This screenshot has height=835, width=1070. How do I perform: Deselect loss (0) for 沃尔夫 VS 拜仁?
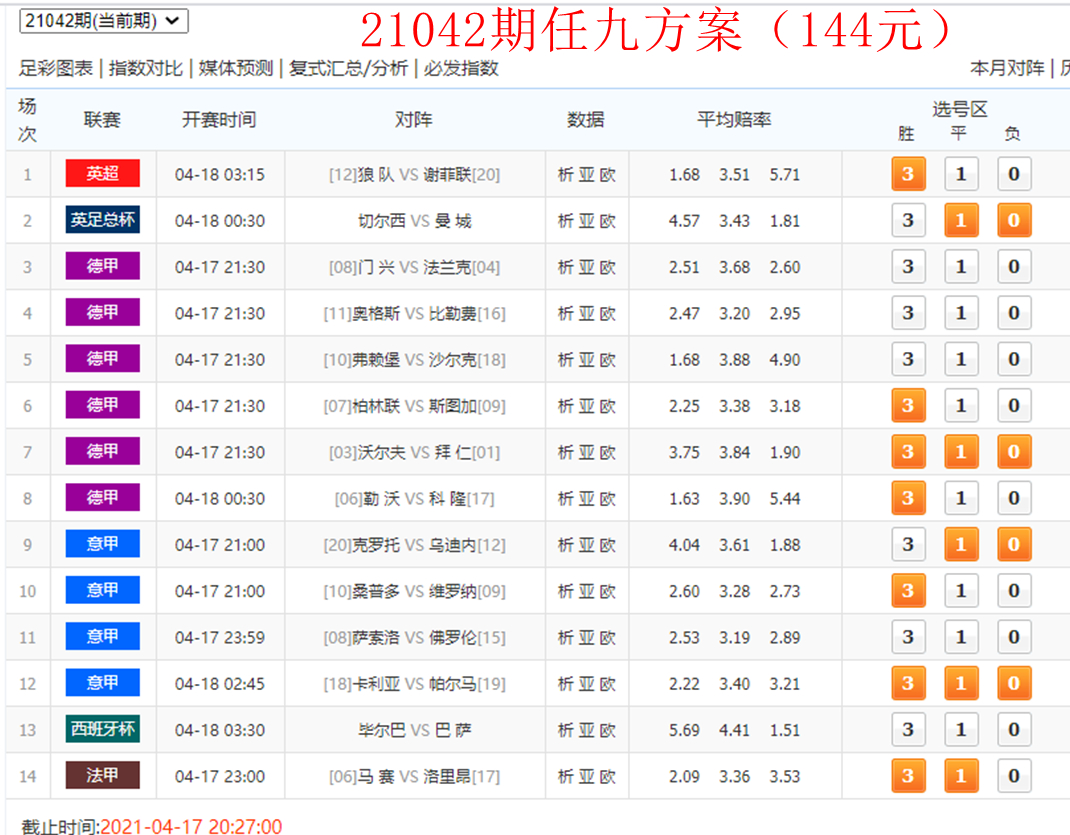[x=1014, y=452]
